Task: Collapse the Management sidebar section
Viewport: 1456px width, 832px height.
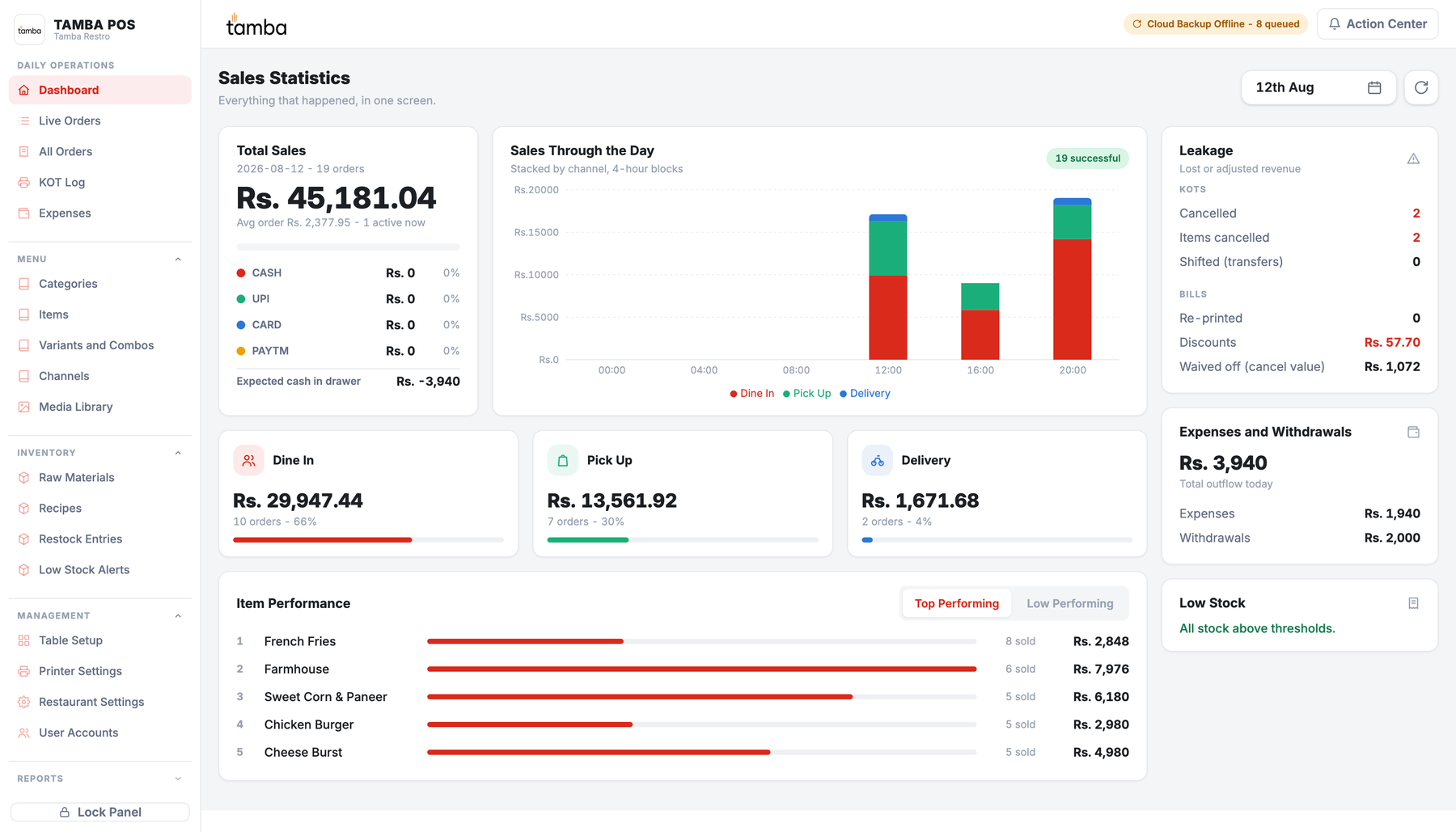Action: pos(178,616)
